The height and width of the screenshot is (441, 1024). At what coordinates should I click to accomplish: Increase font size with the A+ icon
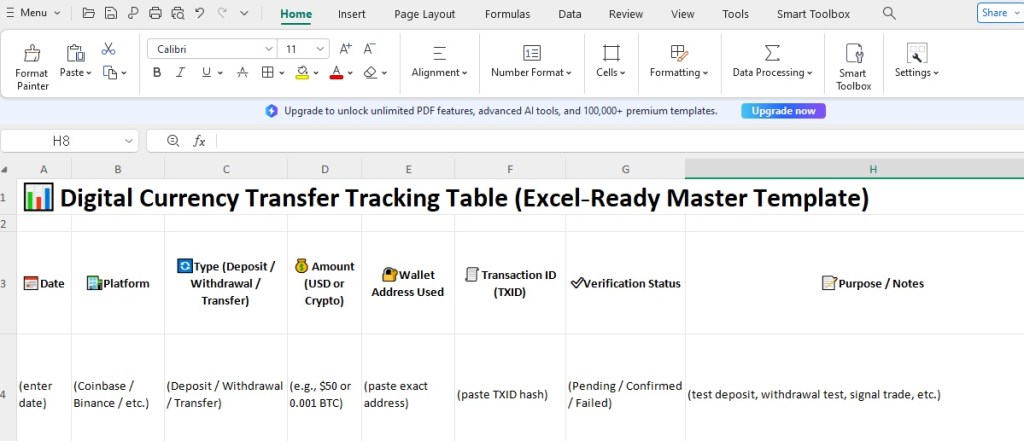pos(346,48)
